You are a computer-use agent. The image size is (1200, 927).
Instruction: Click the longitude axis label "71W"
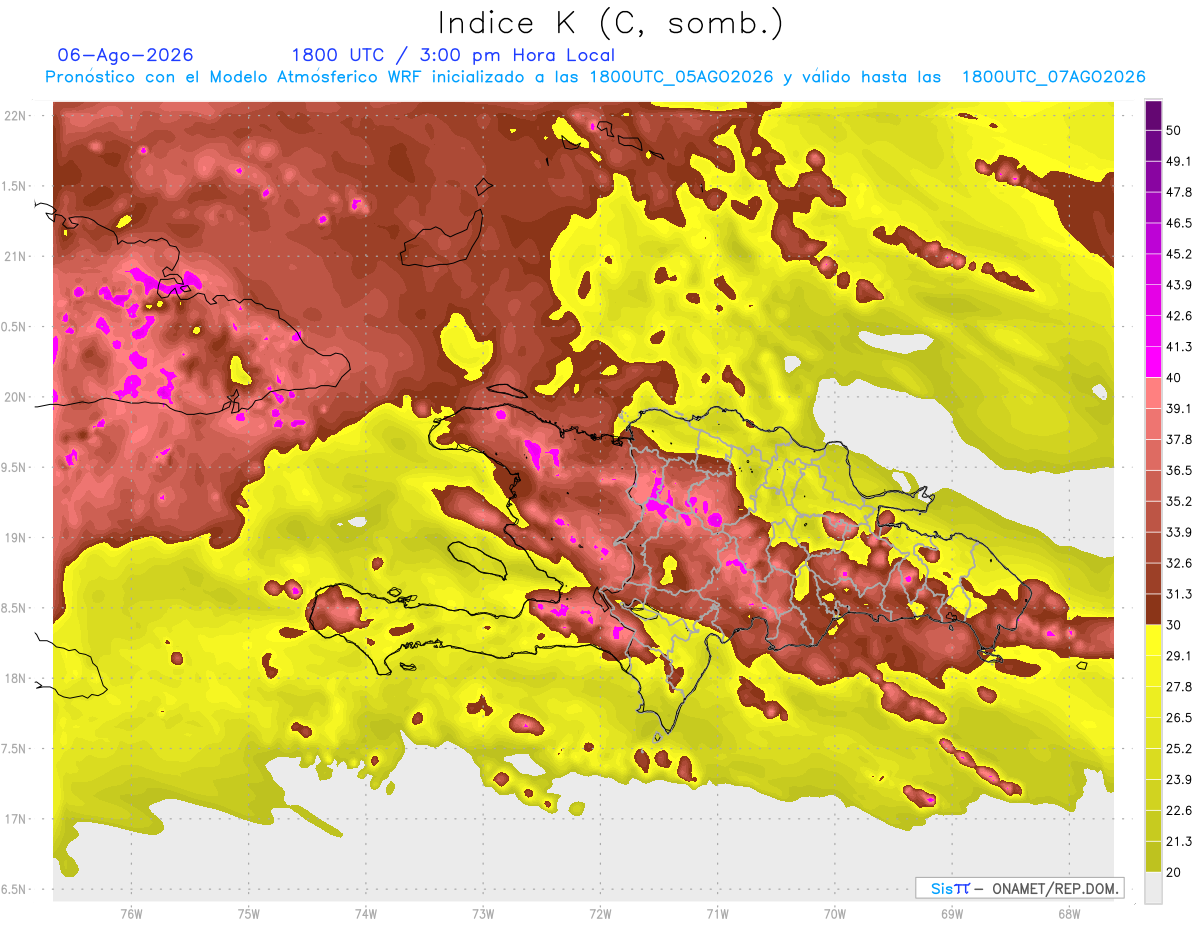click(717, 913)
